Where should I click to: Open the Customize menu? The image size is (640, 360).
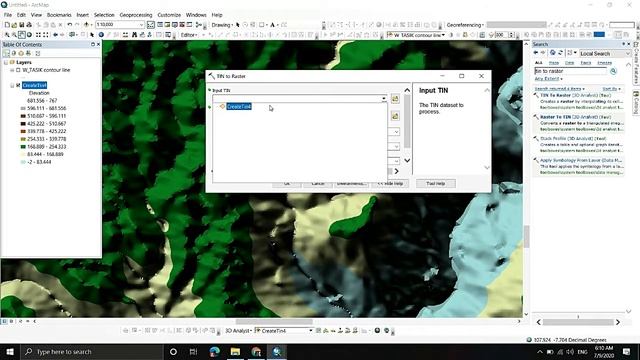(x=169, y=15)
